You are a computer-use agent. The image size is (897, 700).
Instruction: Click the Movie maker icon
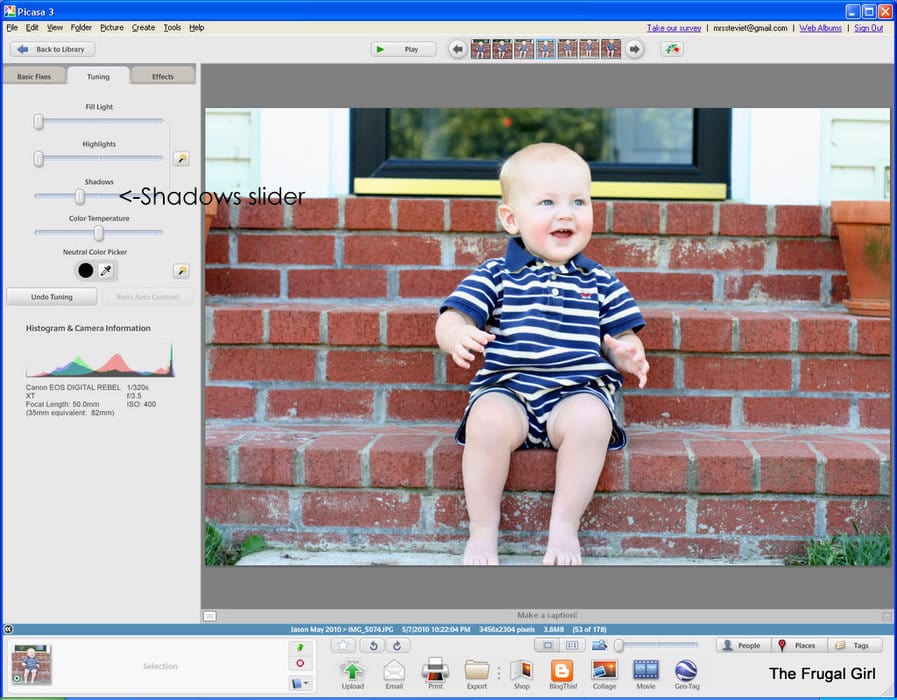[646, 670]
